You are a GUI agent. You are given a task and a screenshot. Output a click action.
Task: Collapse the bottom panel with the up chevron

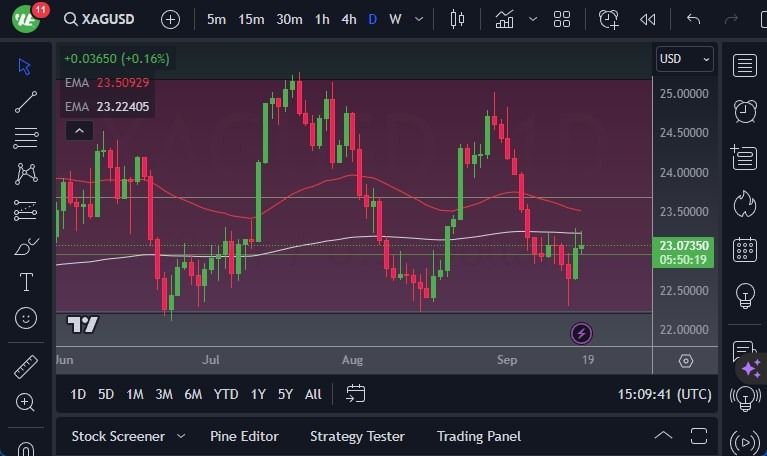coord(663,436)
